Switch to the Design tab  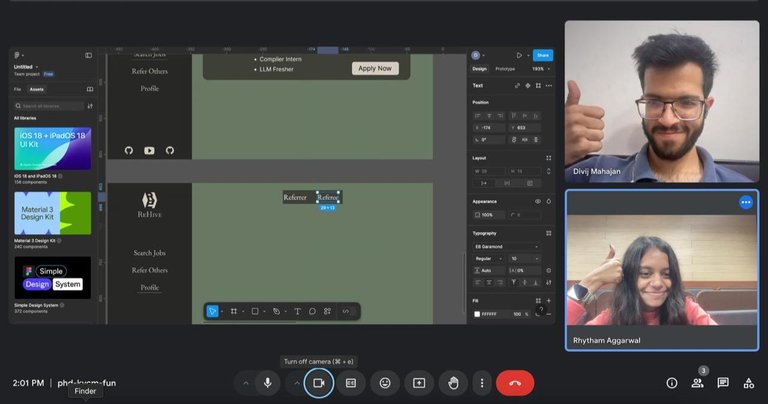[479, 69]
